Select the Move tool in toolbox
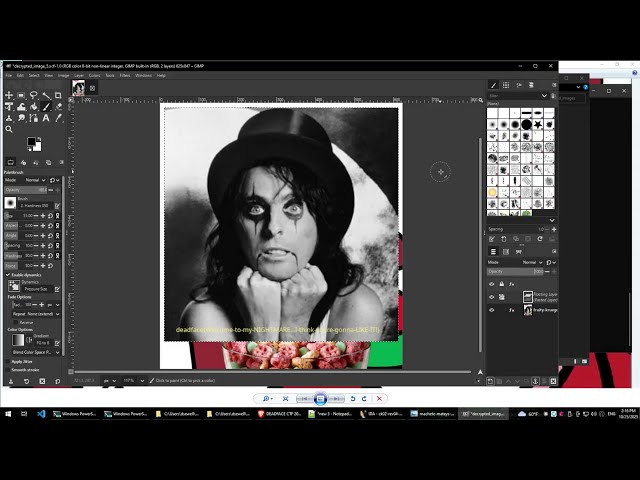Viewport: 640px width, 480px height. (x=9, y=95)
